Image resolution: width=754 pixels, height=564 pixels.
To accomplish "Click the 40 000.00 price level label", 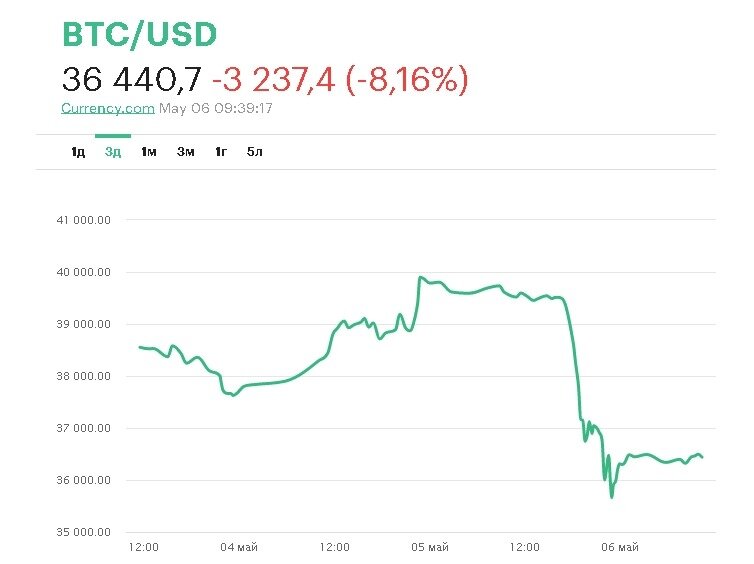I will [x=84, y=272].
